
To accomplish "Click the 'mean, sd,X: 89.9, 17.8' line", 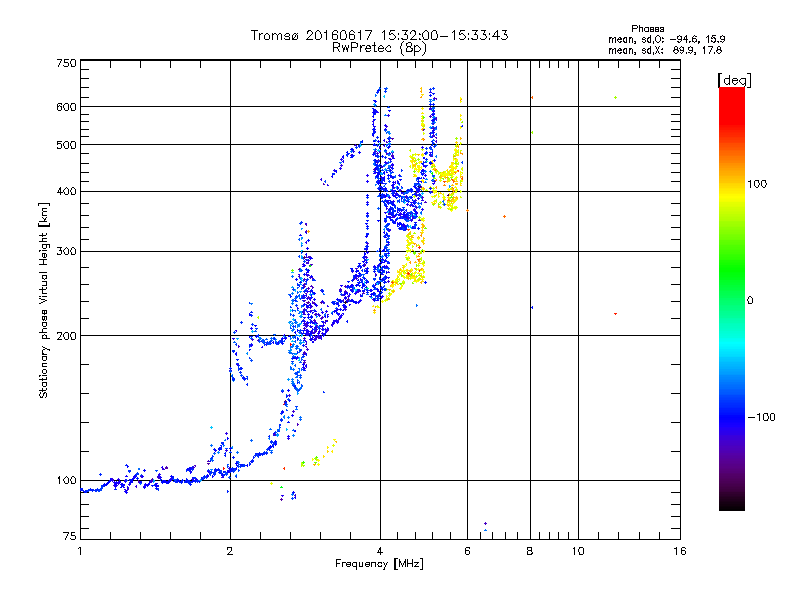I will [665, 50].
